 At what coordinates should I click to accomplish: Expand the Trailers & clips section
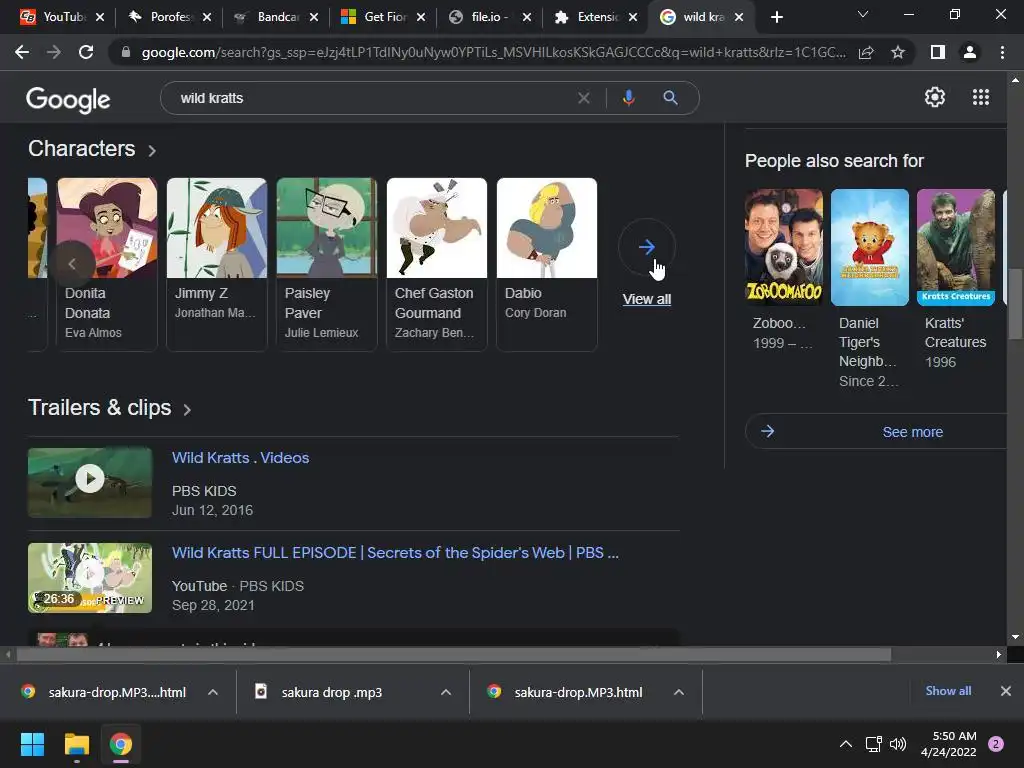[110, 408]
